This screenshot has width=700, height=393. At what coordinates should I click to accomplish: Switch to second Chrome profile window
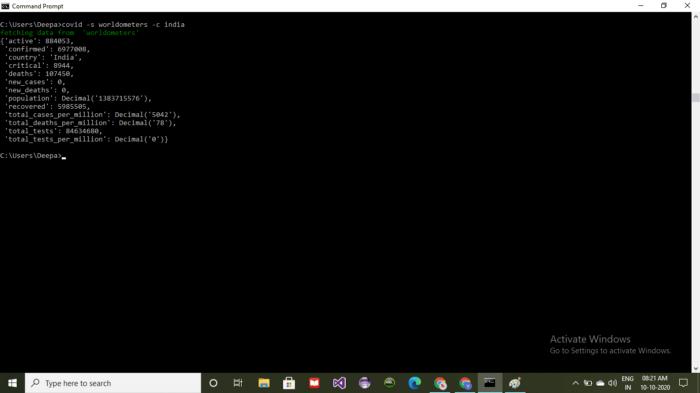coord(465,383)
